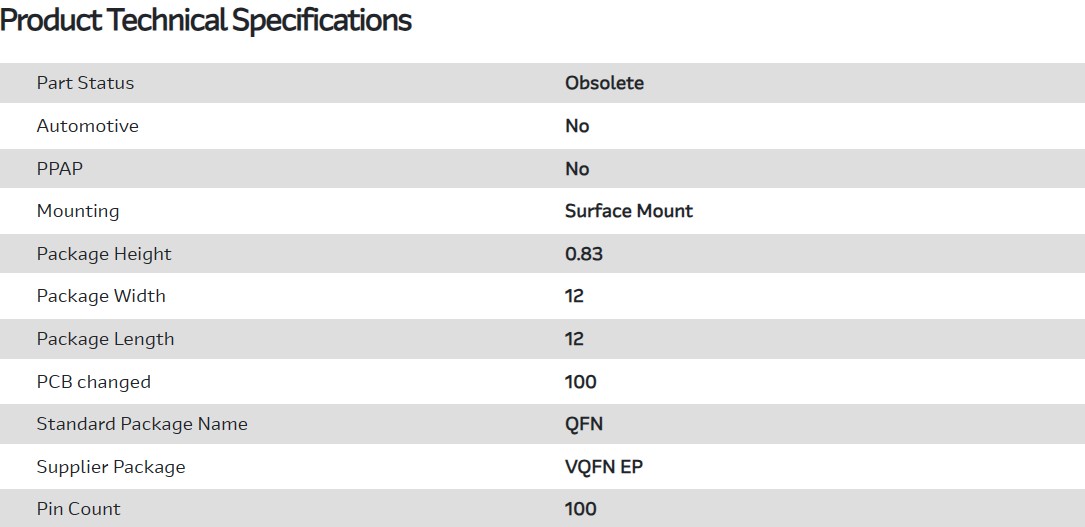The height and width of the screenshot is (527, 1085).
Task: Click the No value for PPAP
Action: [x=577, y=169]
